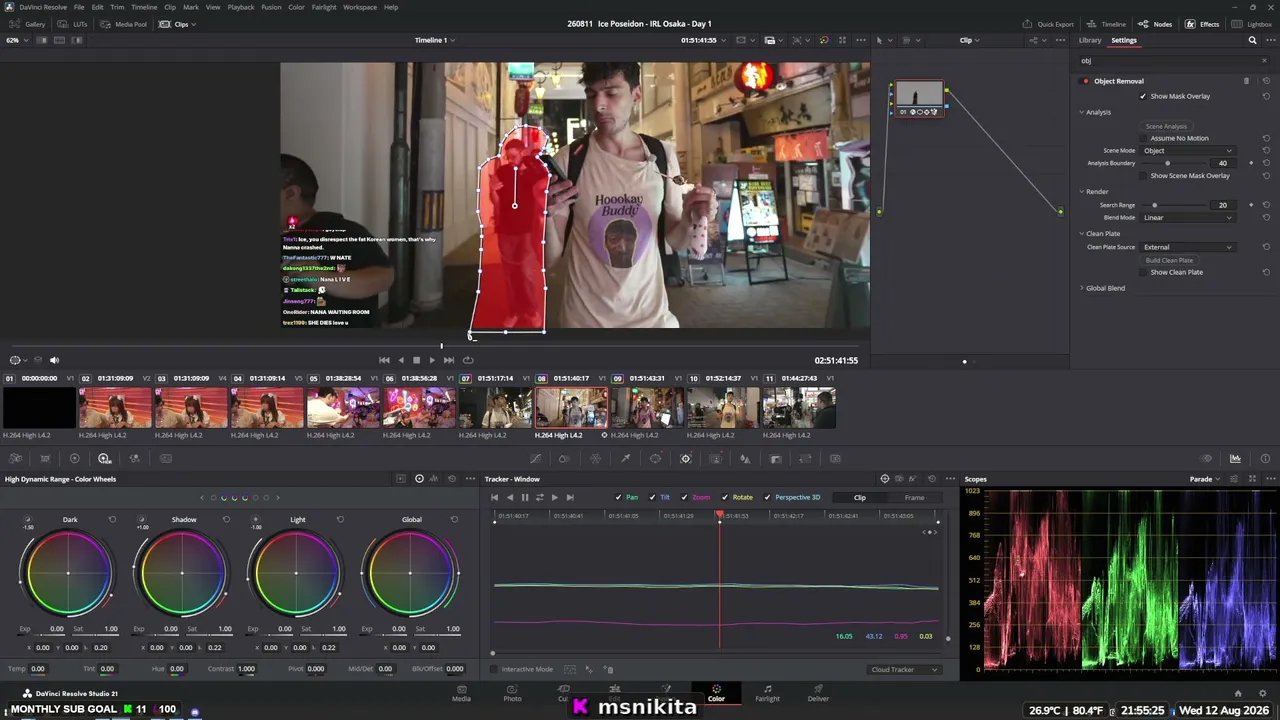Open the Info palette icon

tap(1265, 459)
